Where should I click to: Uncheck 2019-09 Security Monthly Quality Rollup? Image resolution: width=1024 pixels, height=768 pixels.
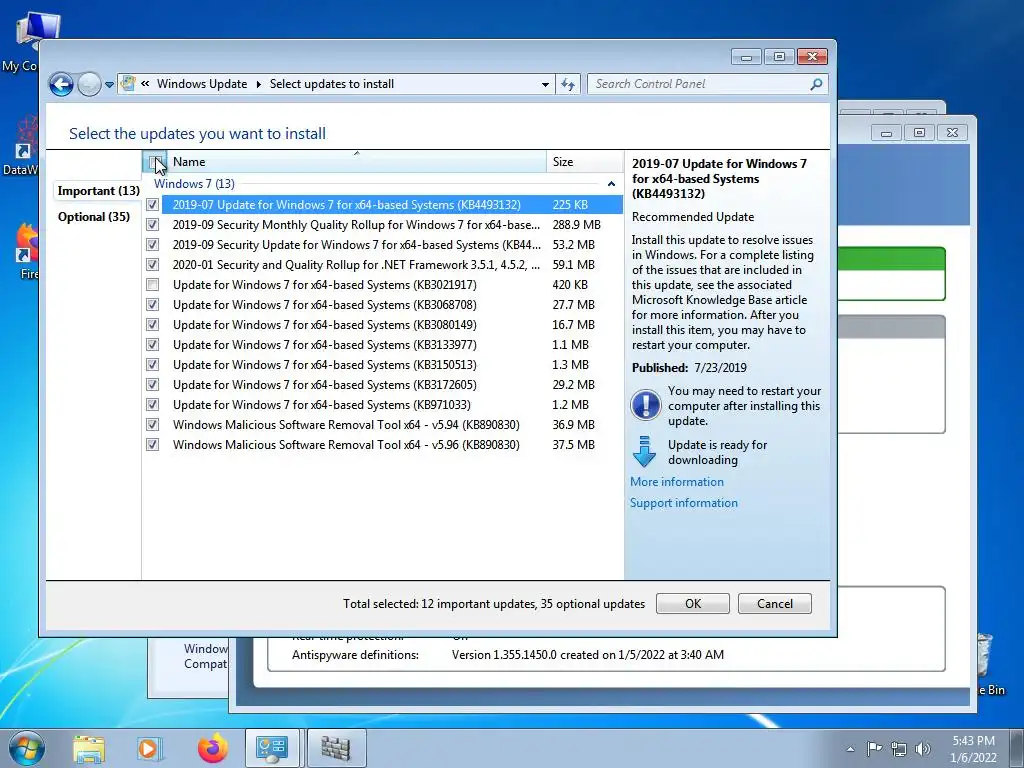pyautogui.click(x=152, y=225)
